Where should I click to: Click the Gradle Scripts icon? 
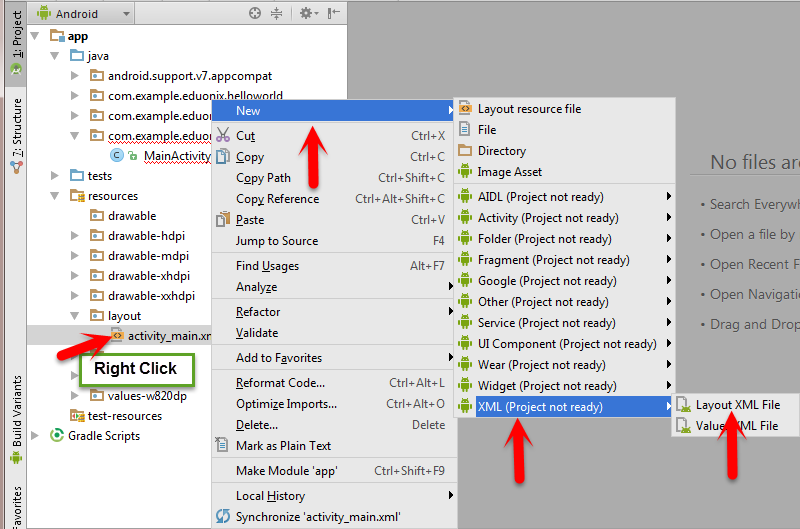[x=56, y=436]
